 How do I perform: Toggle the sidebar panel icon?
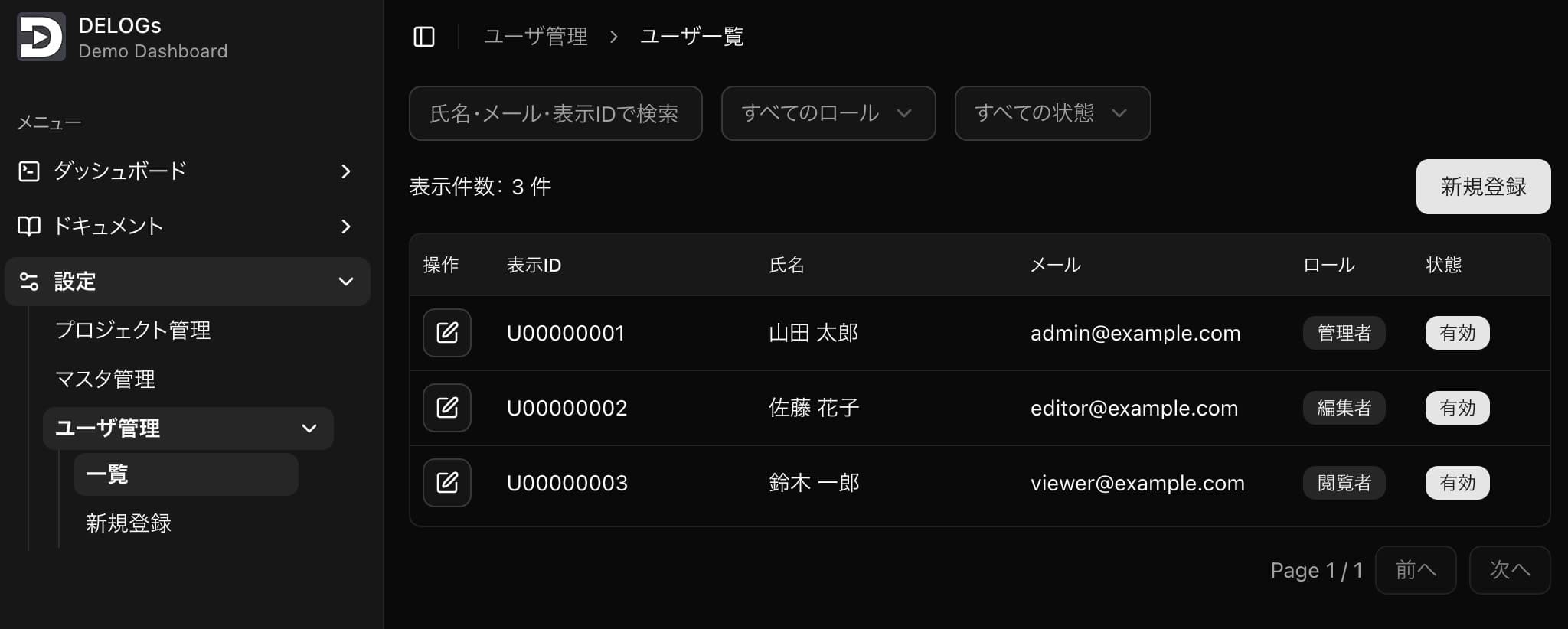[x=424, y=37]
